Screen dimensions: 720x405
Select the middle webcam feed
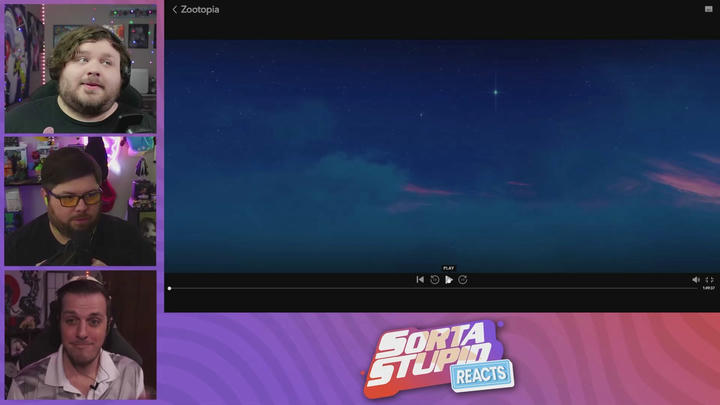[x=80, y=201]
